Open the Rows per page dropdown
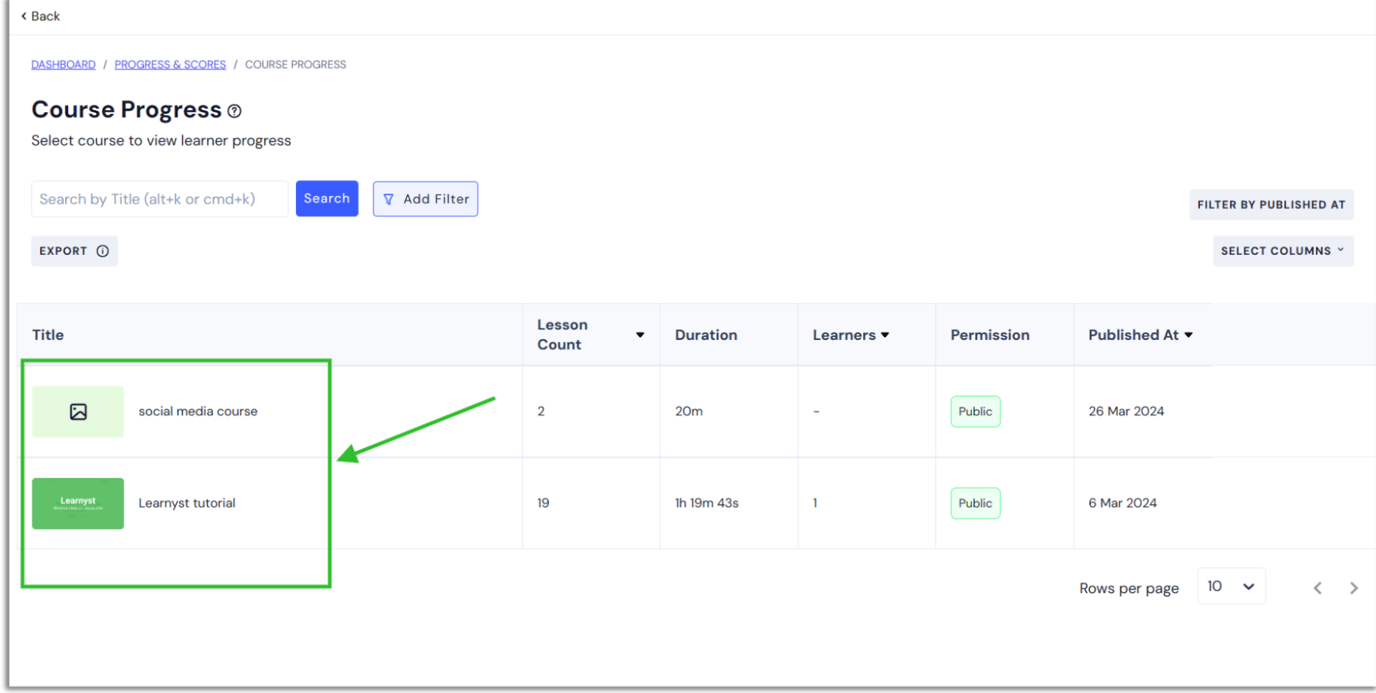Image resolution: width=1376 pixels, height=693 pixels. coord(1231,587)
